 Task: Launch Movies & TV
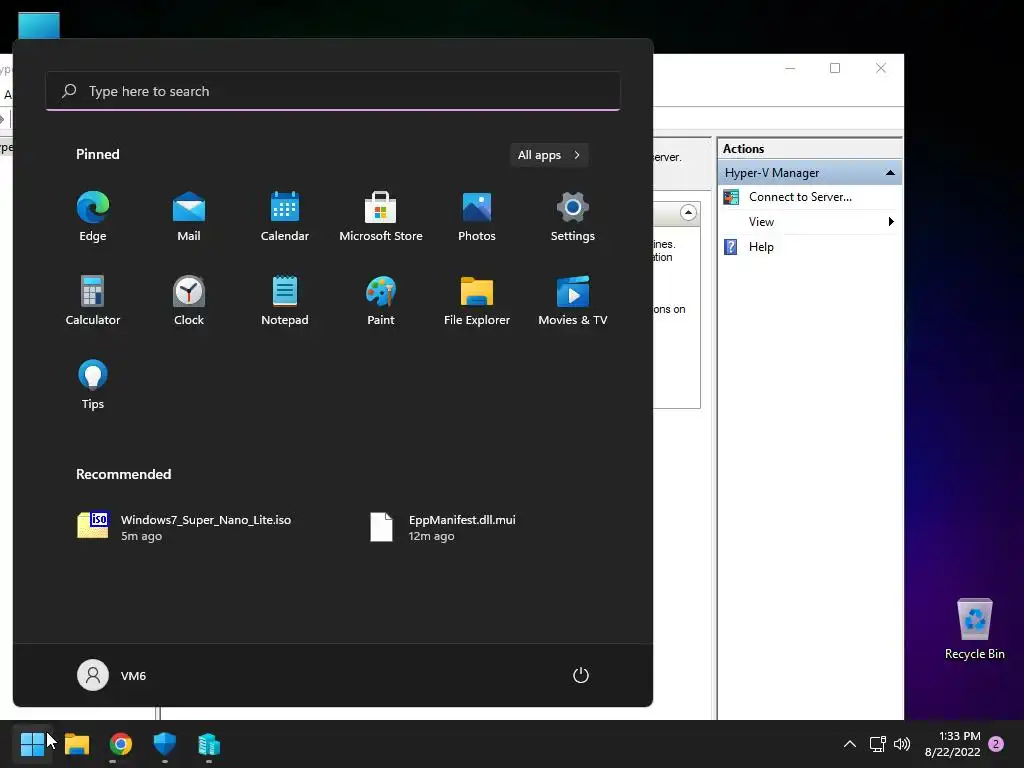click(573, 301)
